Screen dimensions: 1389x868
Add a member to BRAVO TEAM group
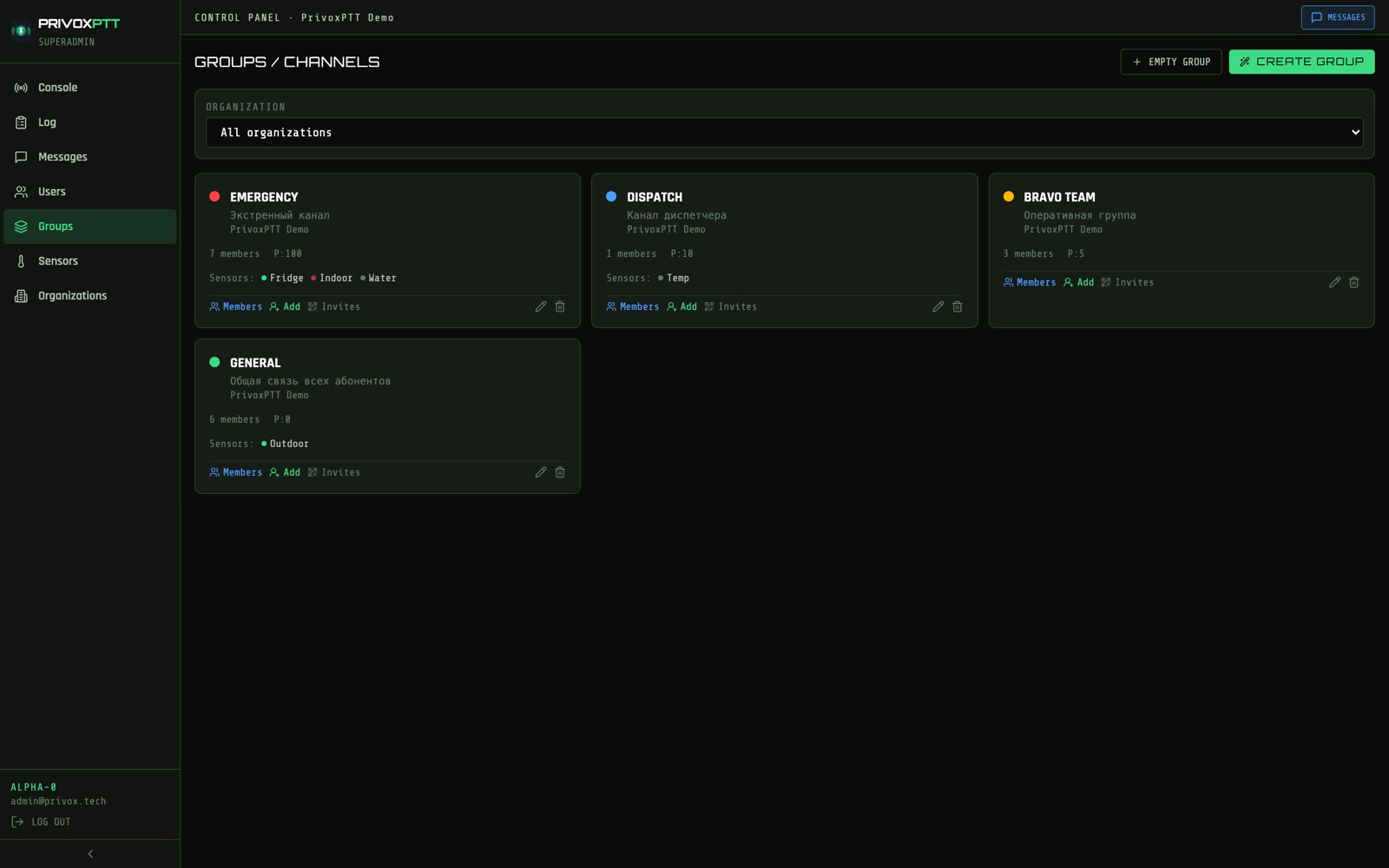tap(1079, 282)
